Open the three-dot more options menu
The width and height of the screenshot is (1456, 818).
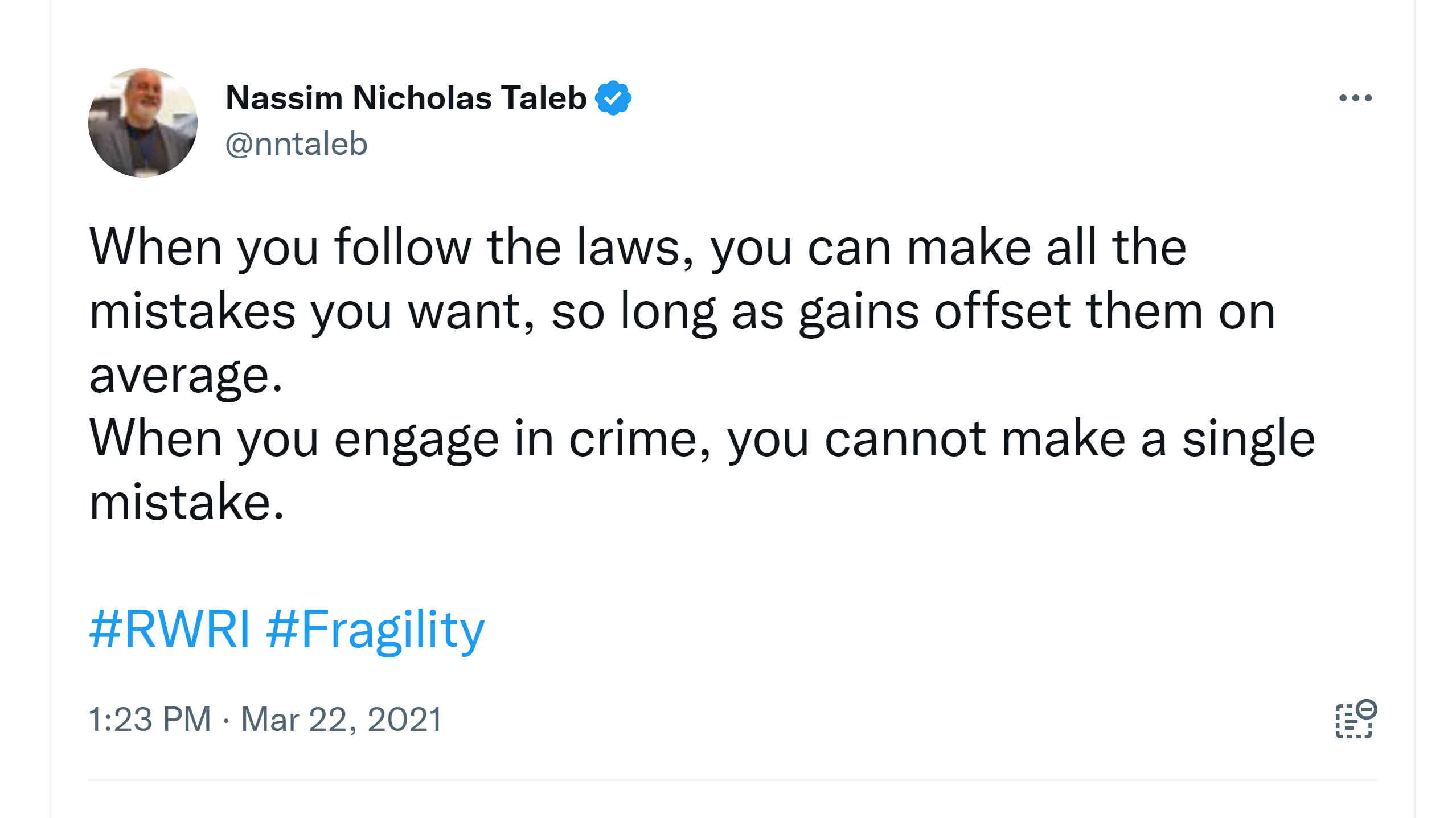click(1355, 98)
